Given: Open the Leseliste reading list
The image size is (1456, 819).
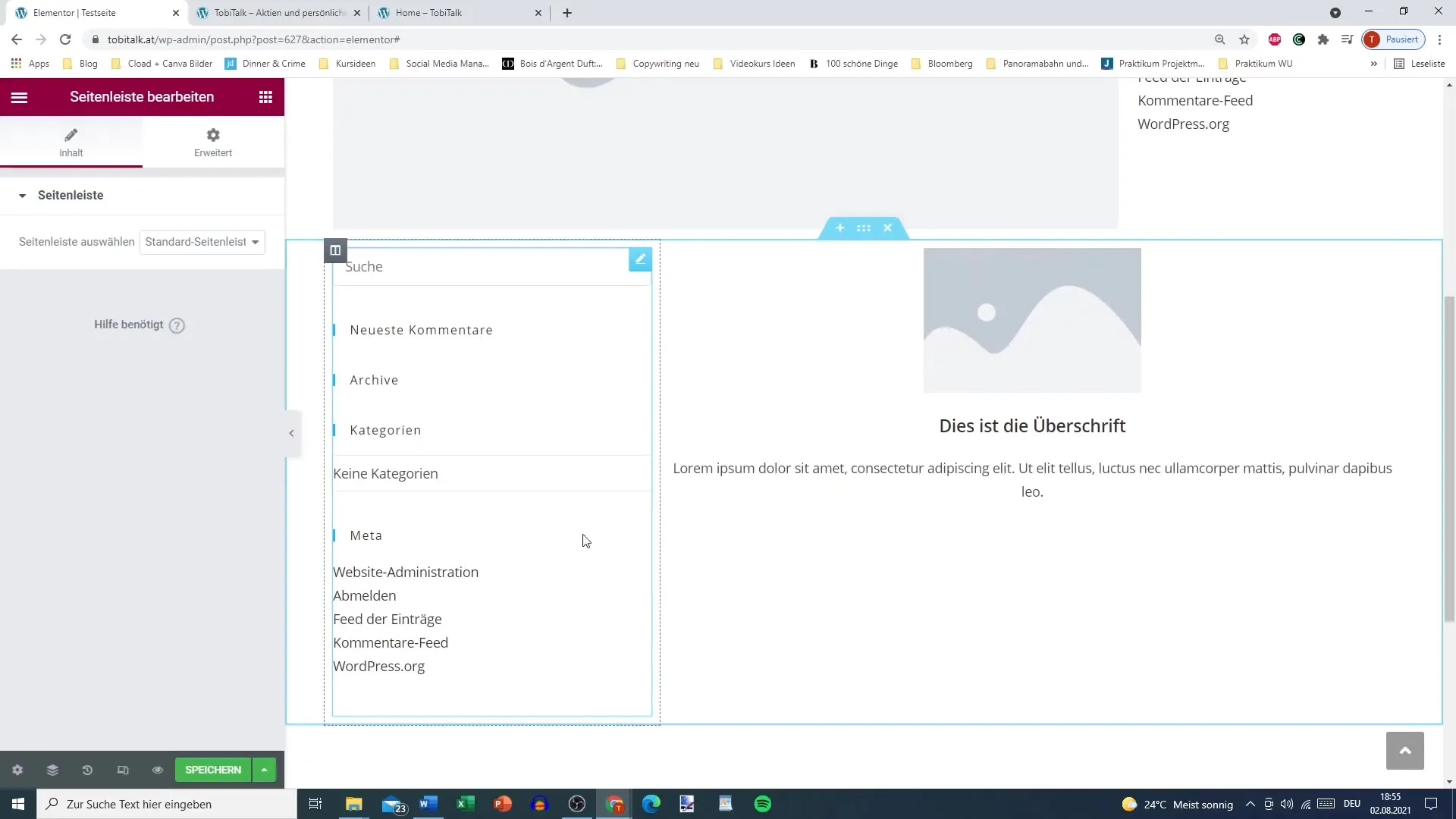Looking at the screenshot, I should (x=1420, y=64).
